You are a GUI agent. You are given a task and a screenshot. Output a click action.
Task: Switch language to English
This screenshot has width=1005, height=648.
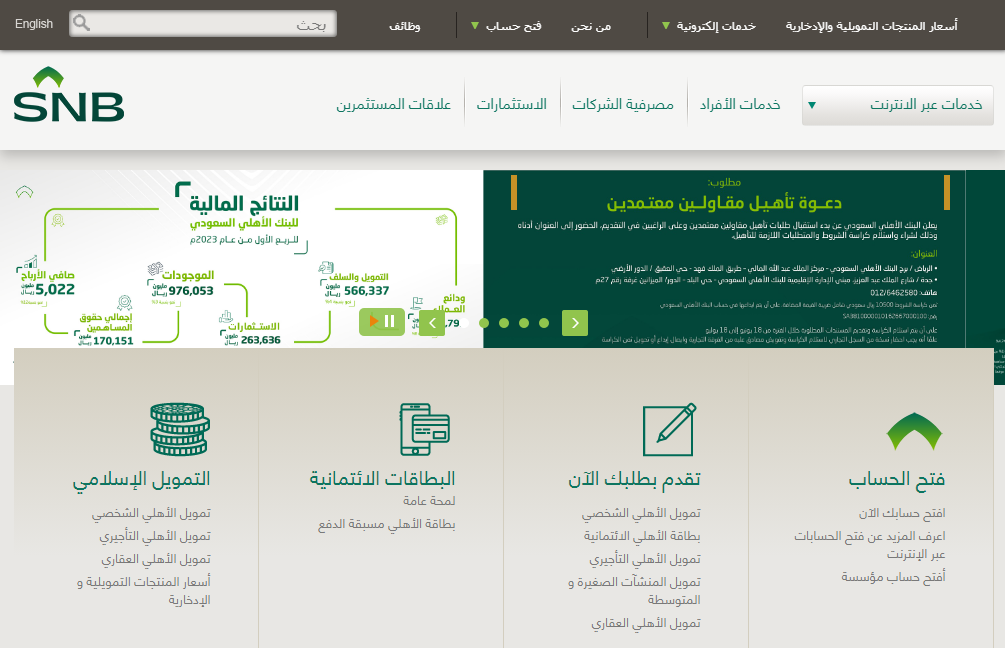coord(34,24)
